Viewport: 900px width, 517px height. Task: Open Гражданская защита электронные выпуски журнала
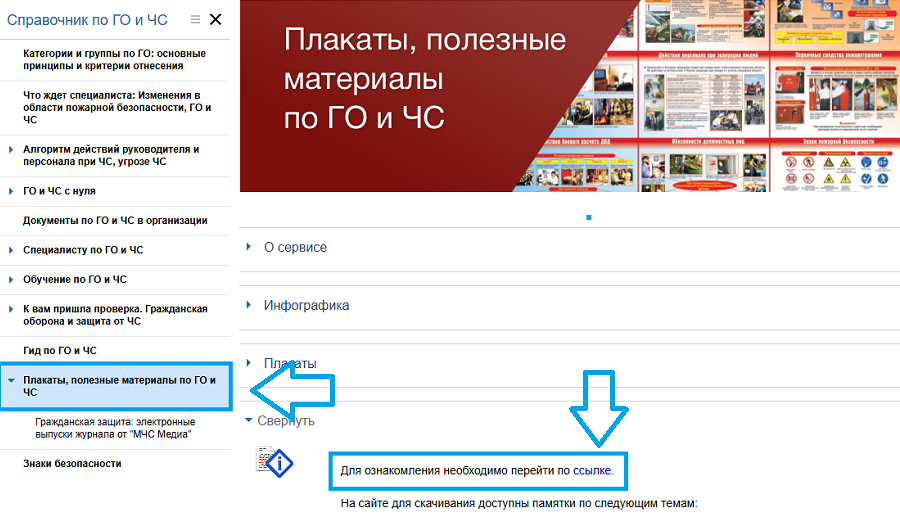click(112, 428)
